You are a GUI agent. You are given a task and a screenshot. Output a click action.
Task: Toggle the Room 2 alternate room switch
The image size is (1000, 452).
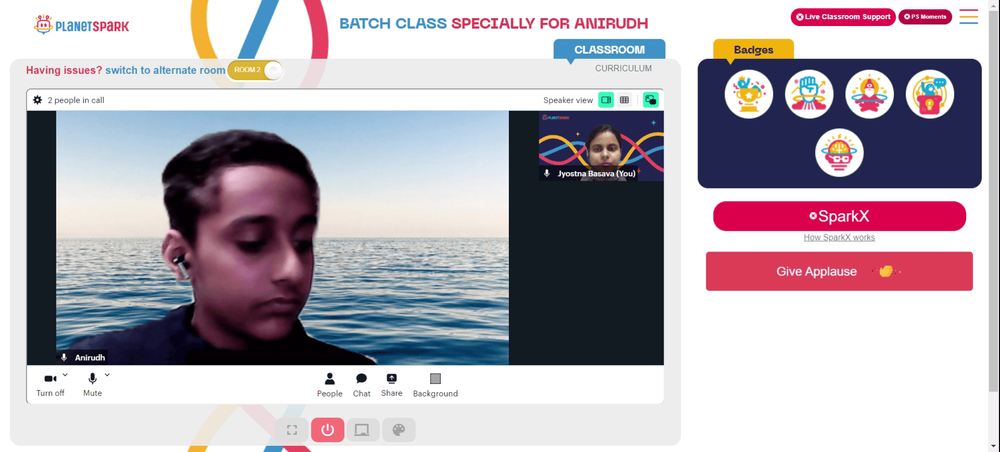pos(254,70)
